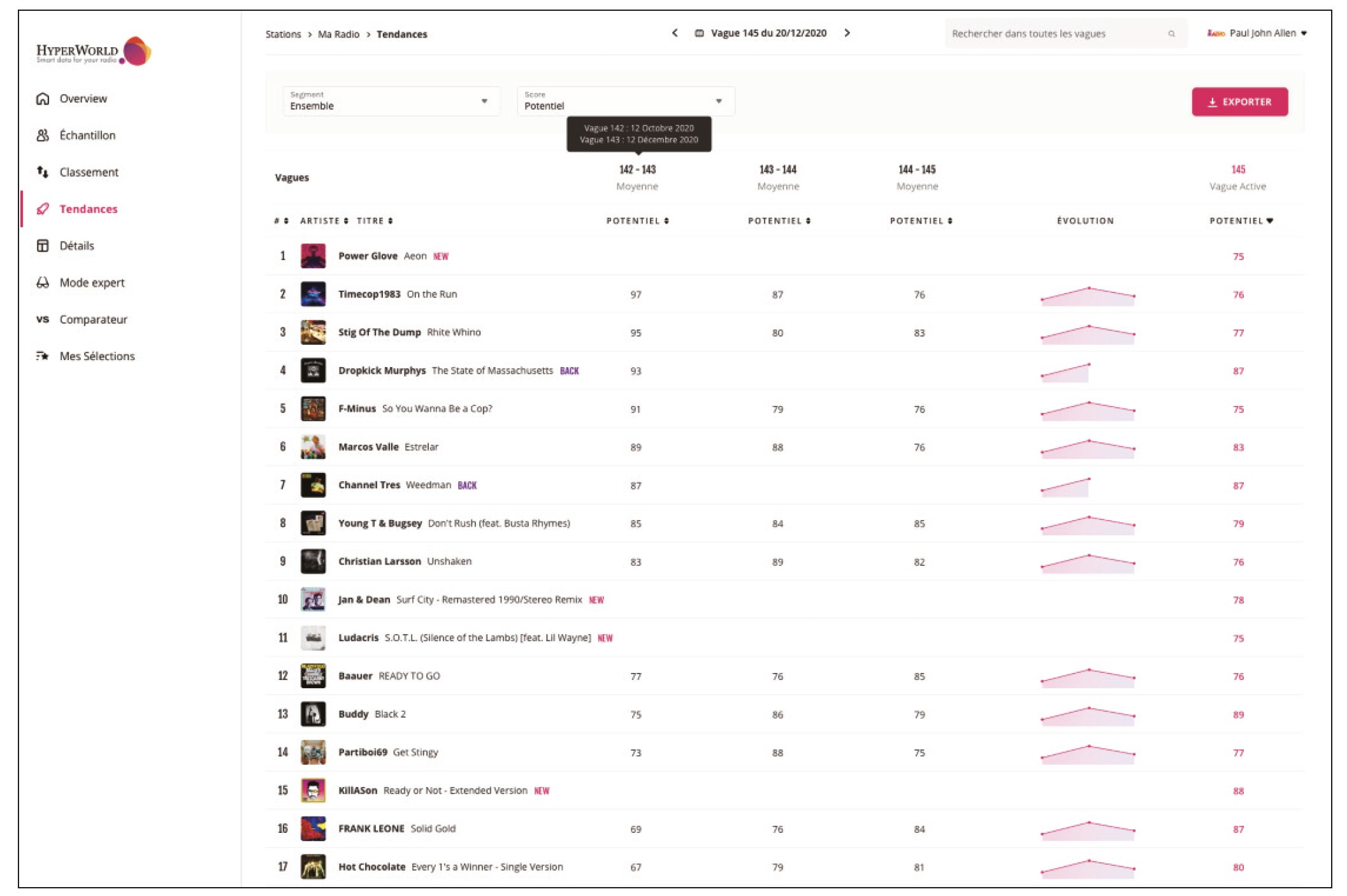This screenshot has width=1347, height=896.
Task: Open the Tendances menu item
Action: coord(88,209)
